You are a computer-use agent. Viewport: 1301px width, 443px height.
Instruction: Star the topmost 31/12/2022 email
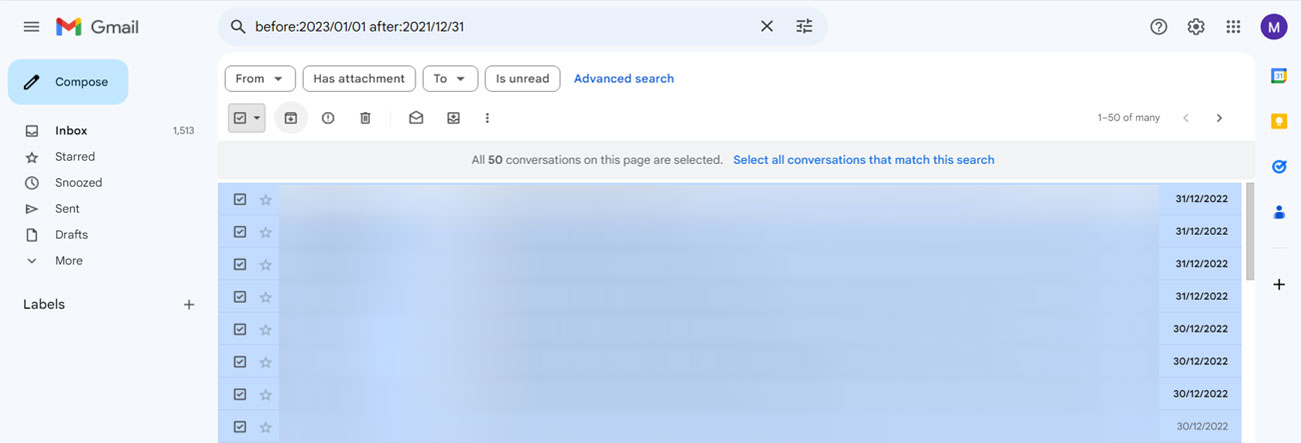click(265, 199)
